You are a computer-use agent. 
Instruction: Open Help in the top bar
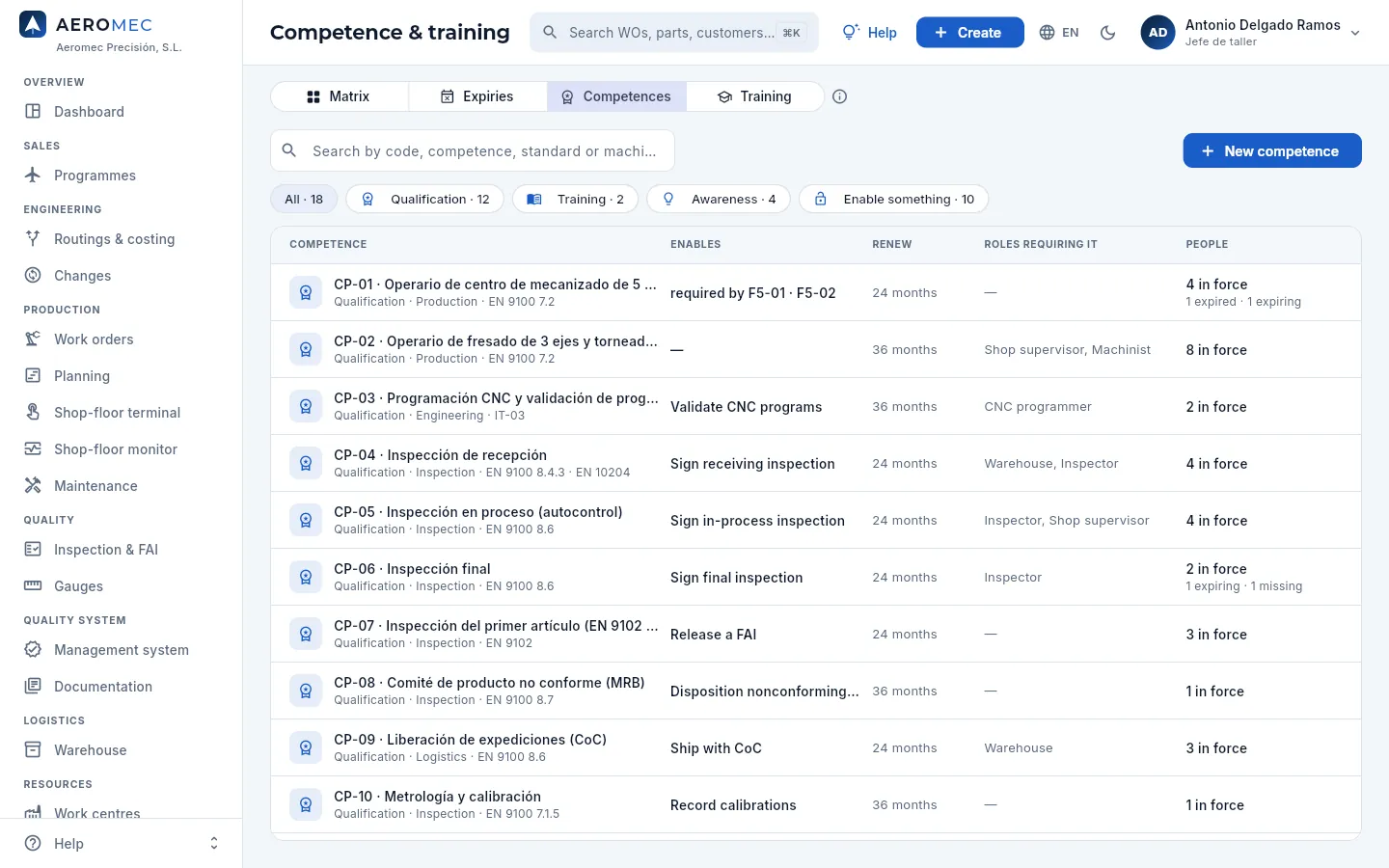tap(870, 33)
